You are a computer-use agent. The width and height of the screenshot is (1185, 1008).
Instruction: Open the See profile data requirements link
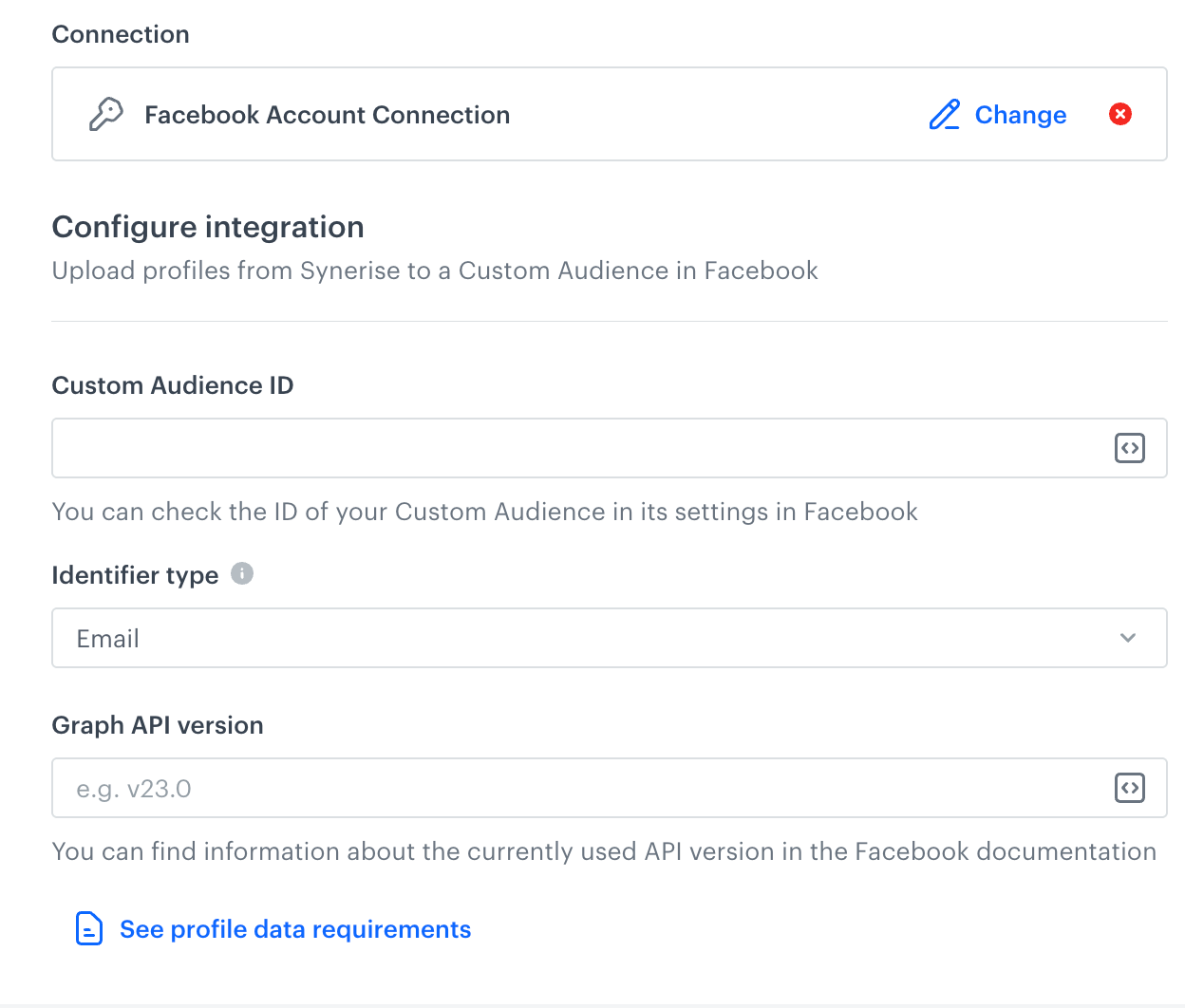[x=295, y=929]
